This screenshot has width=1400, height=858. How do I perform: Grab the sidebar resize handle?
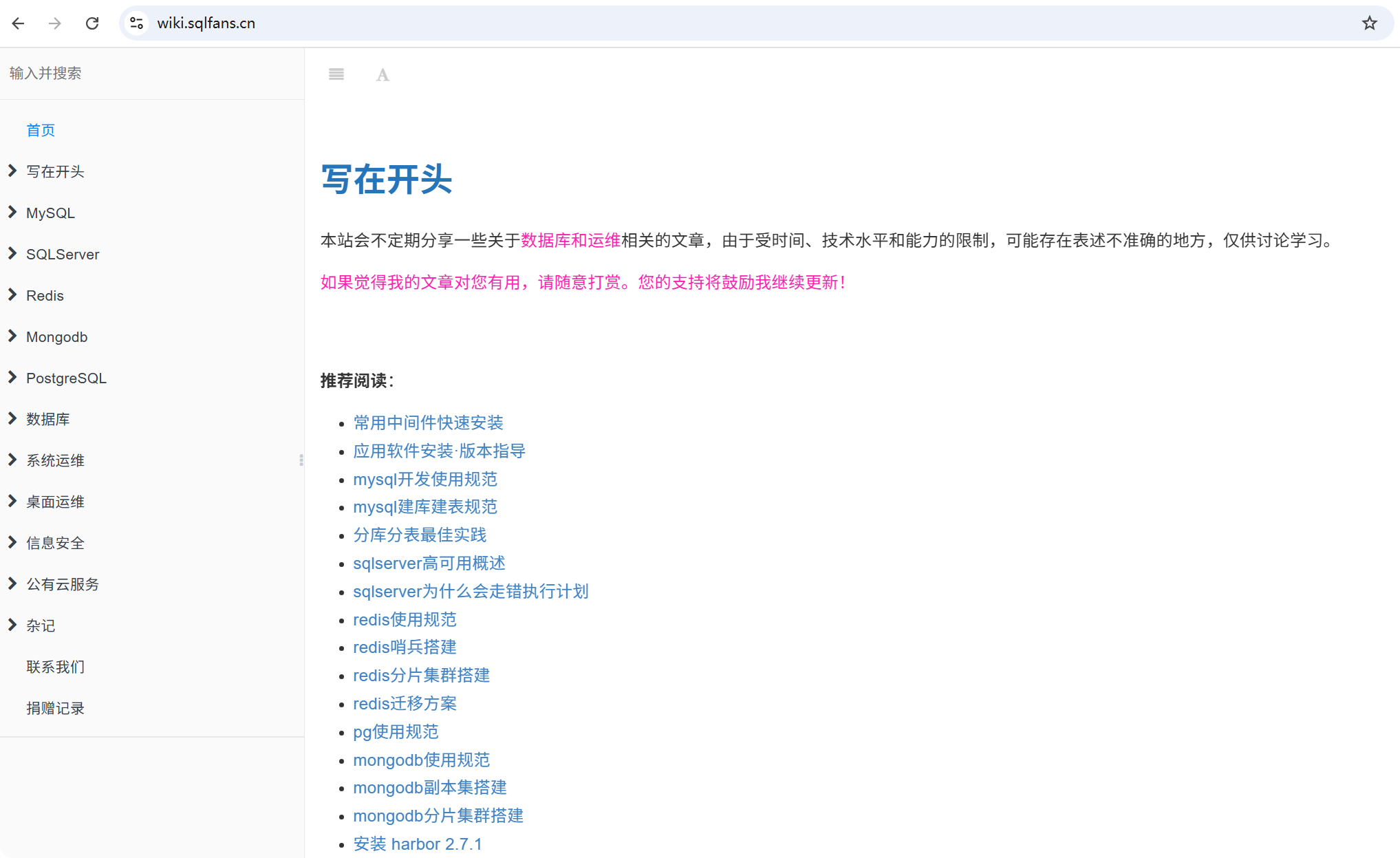pyautogui.click(x=301, y=460)
